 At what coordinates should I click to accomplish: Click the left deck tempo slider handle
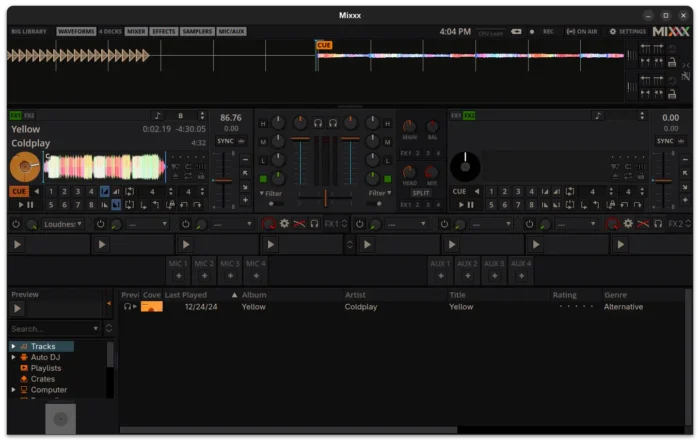(x=222, y=182)
